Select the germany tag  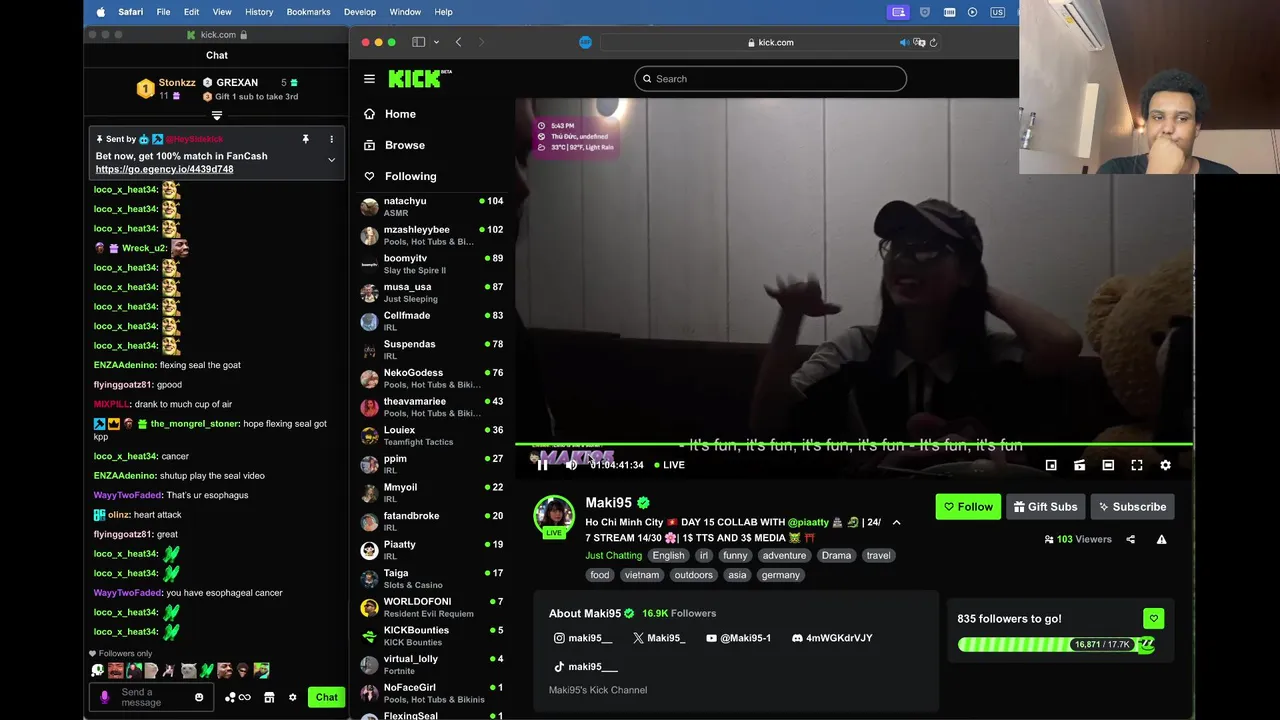tap(780, 575)
